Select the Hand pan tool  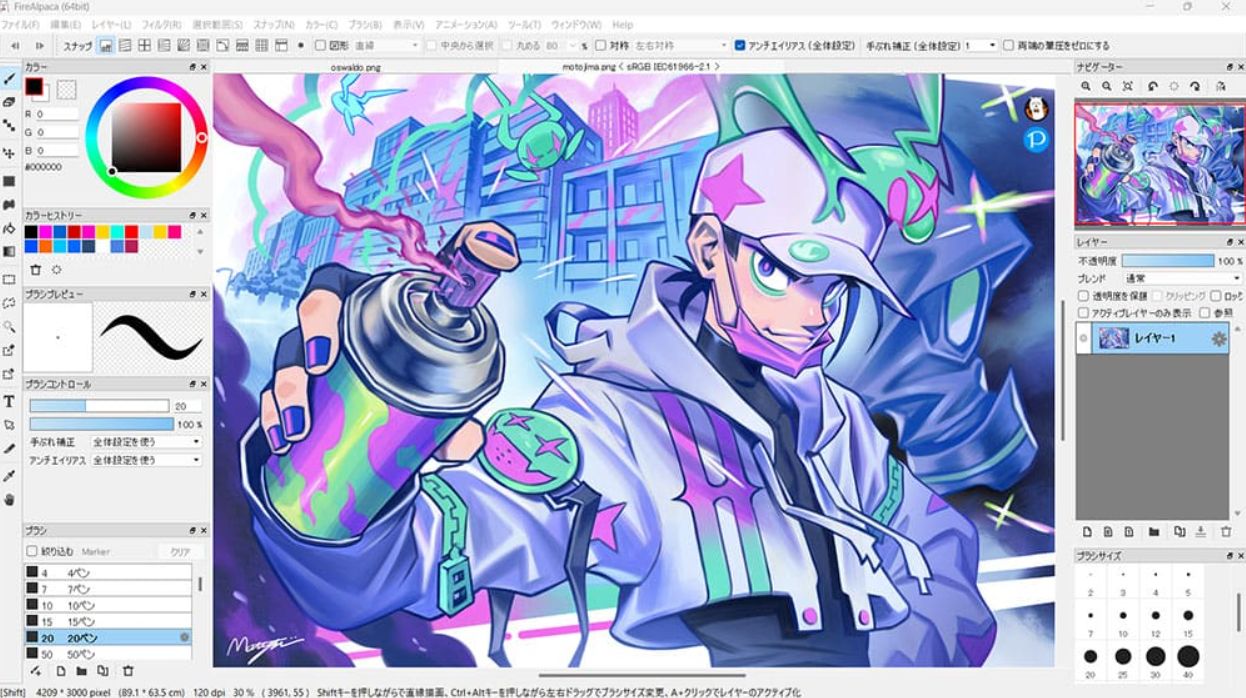click(x=10, y=499)
